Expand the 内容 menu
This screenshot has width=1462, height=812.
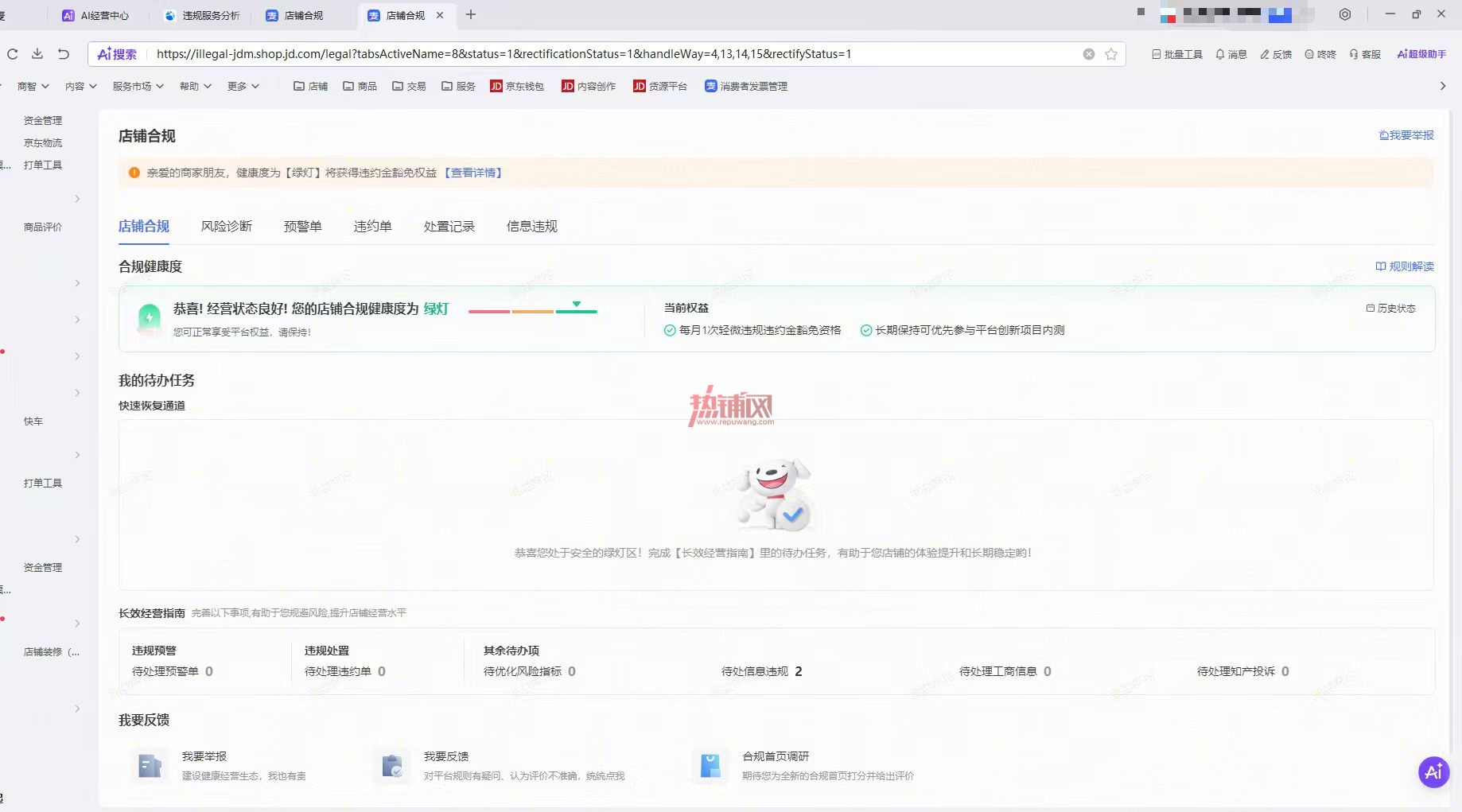tap(81, 86)
